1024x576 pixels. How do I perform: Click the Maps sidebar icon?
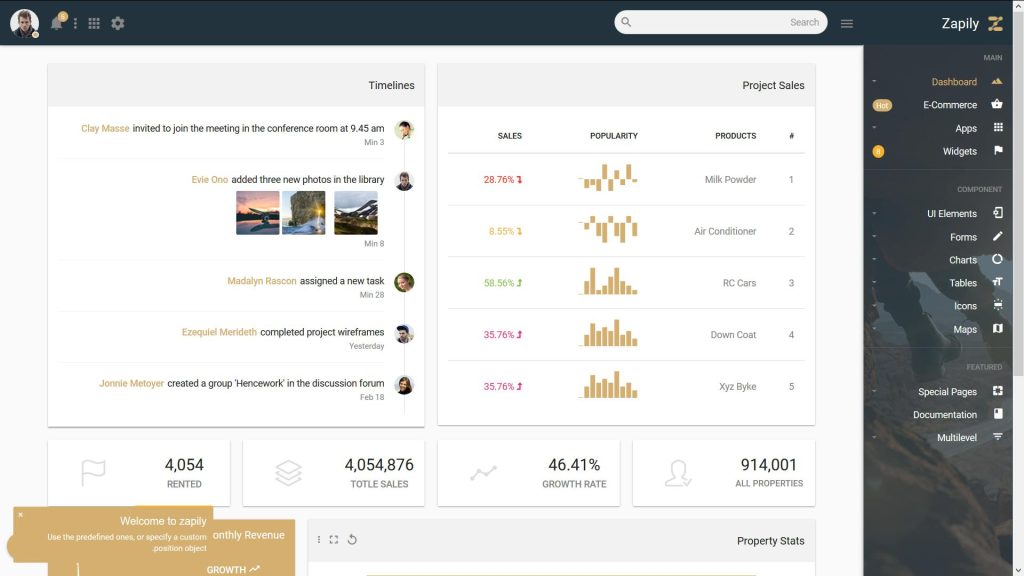pos(996,328)
